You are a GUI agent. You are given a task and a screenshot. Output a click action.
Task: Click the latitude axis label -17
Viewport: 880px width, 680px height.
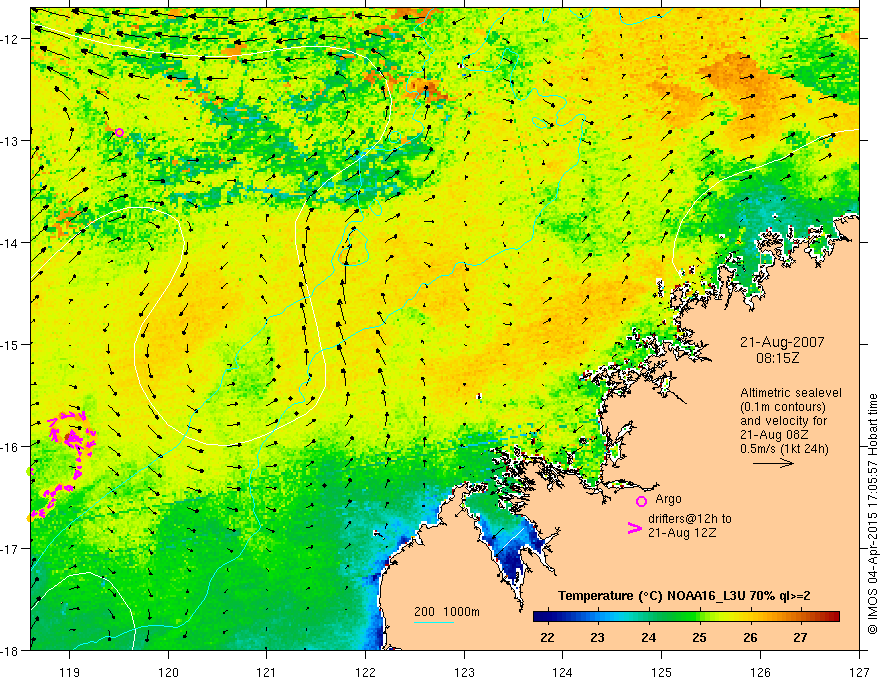pyautogui.click(x=10, y=548)
